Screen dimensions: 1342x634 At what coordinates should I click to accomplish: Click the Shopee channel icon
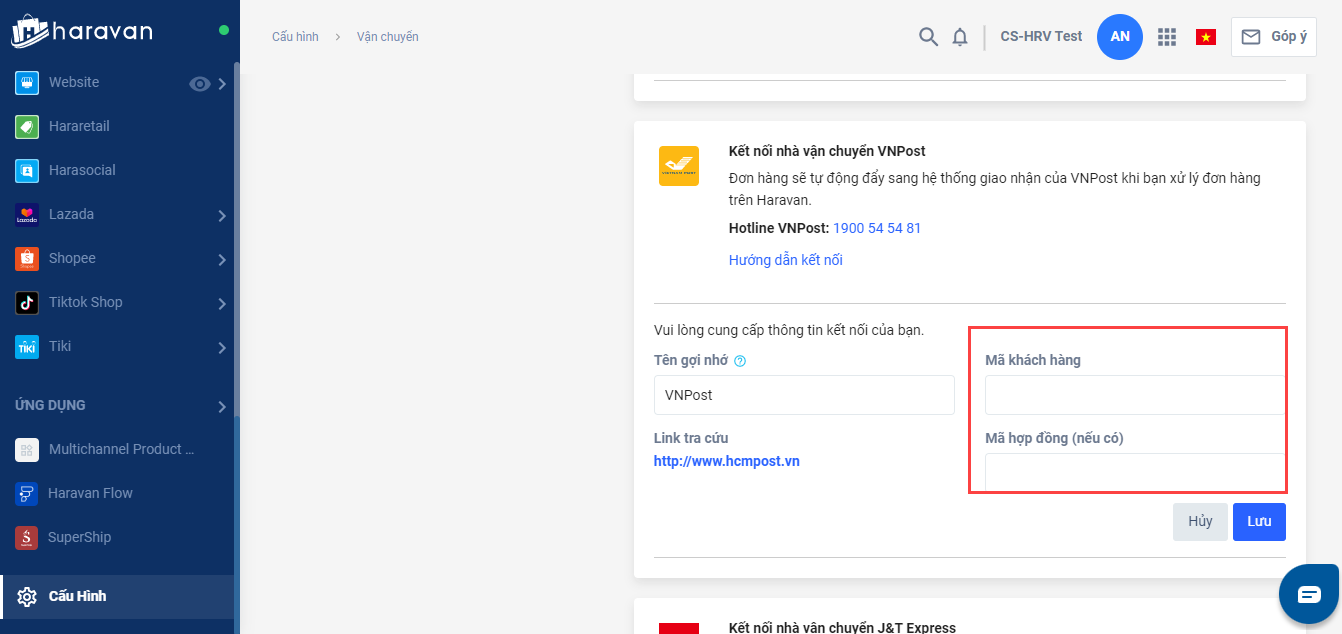(x=27, y=259)
